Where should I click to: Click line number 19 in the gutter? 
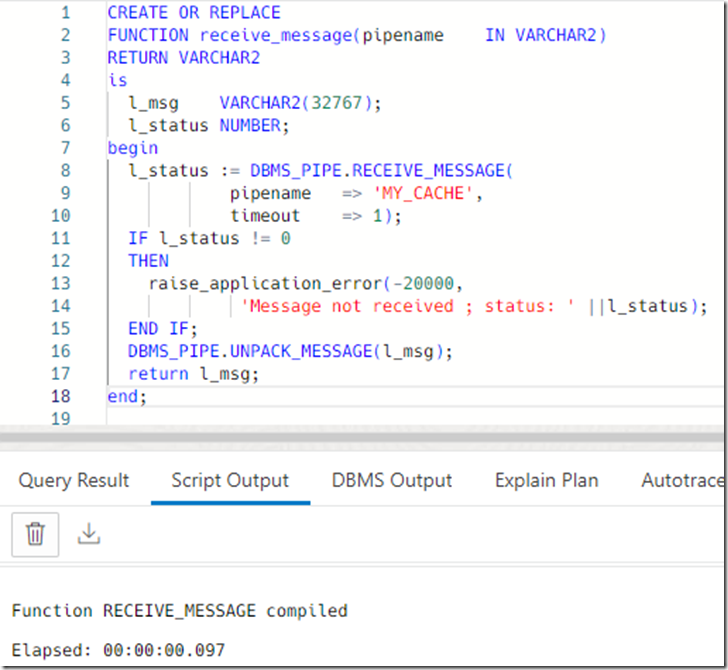(61, 419)
